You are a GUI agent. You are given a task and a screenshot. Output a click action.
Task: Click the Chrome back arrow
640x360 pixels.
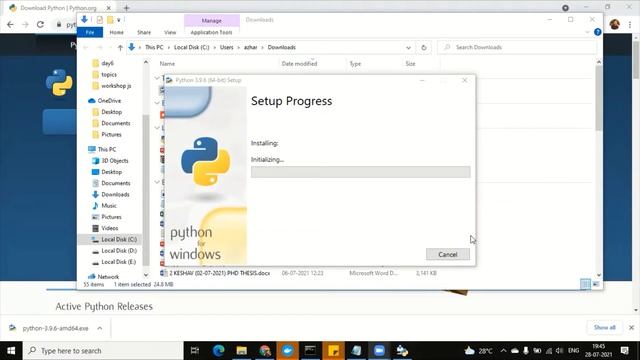[x=11, y=24]
